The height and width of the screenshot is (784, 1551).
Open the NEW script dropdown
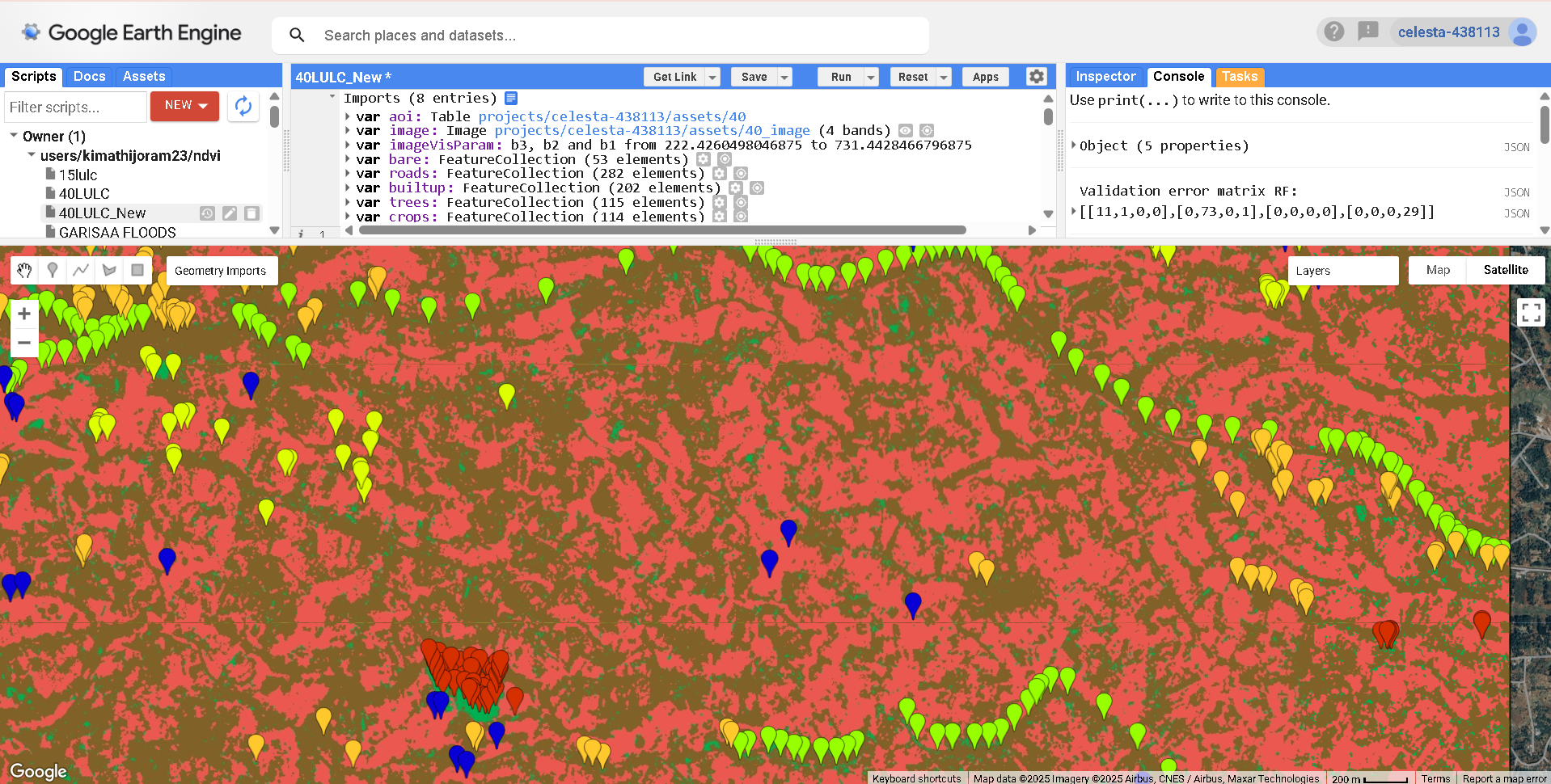(x=184, y=106)
